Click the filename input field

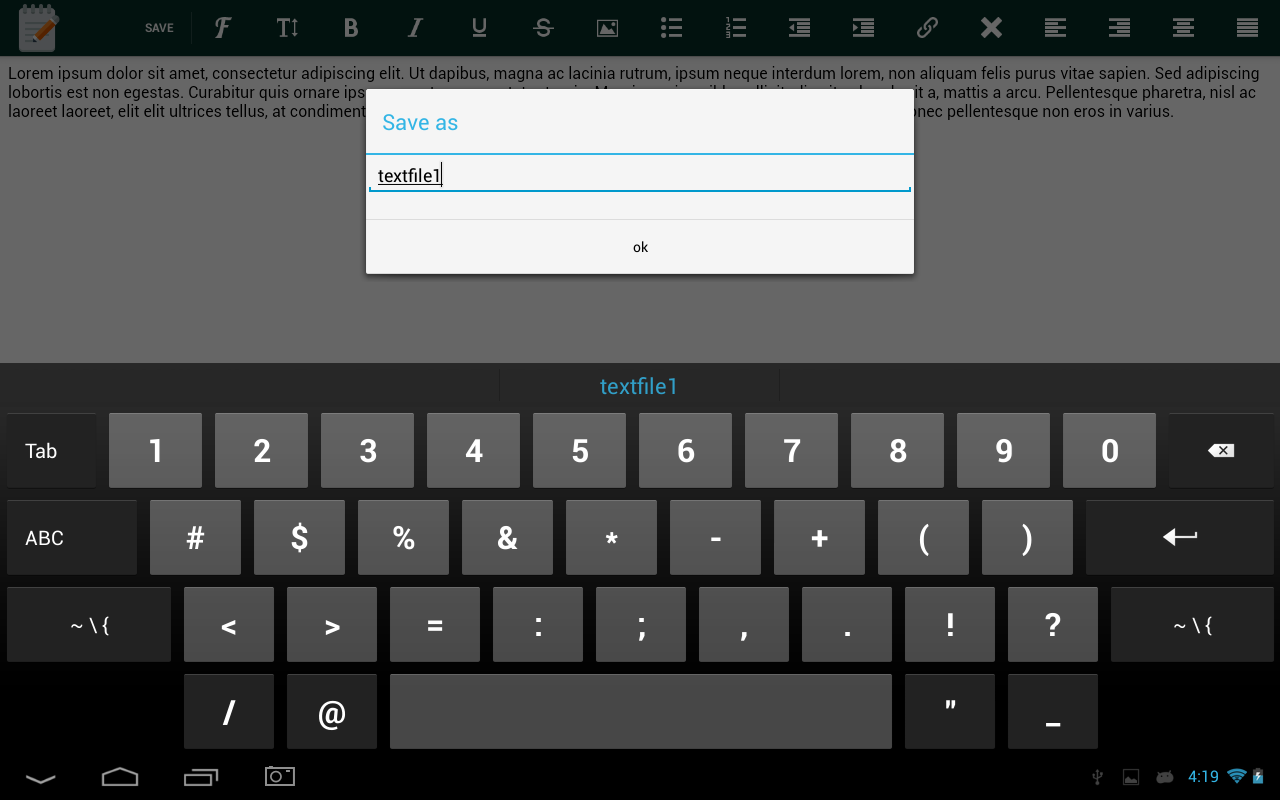tap(640, 177)
